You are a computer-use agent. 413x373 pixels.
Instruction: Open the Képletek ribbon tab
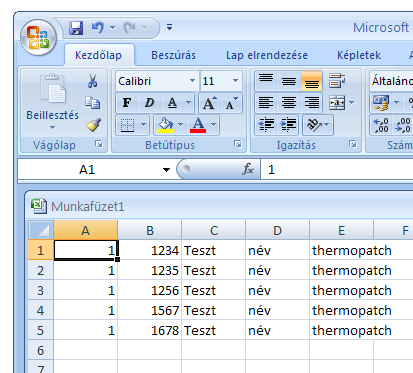pyautogui.click(x=359, y=55)
